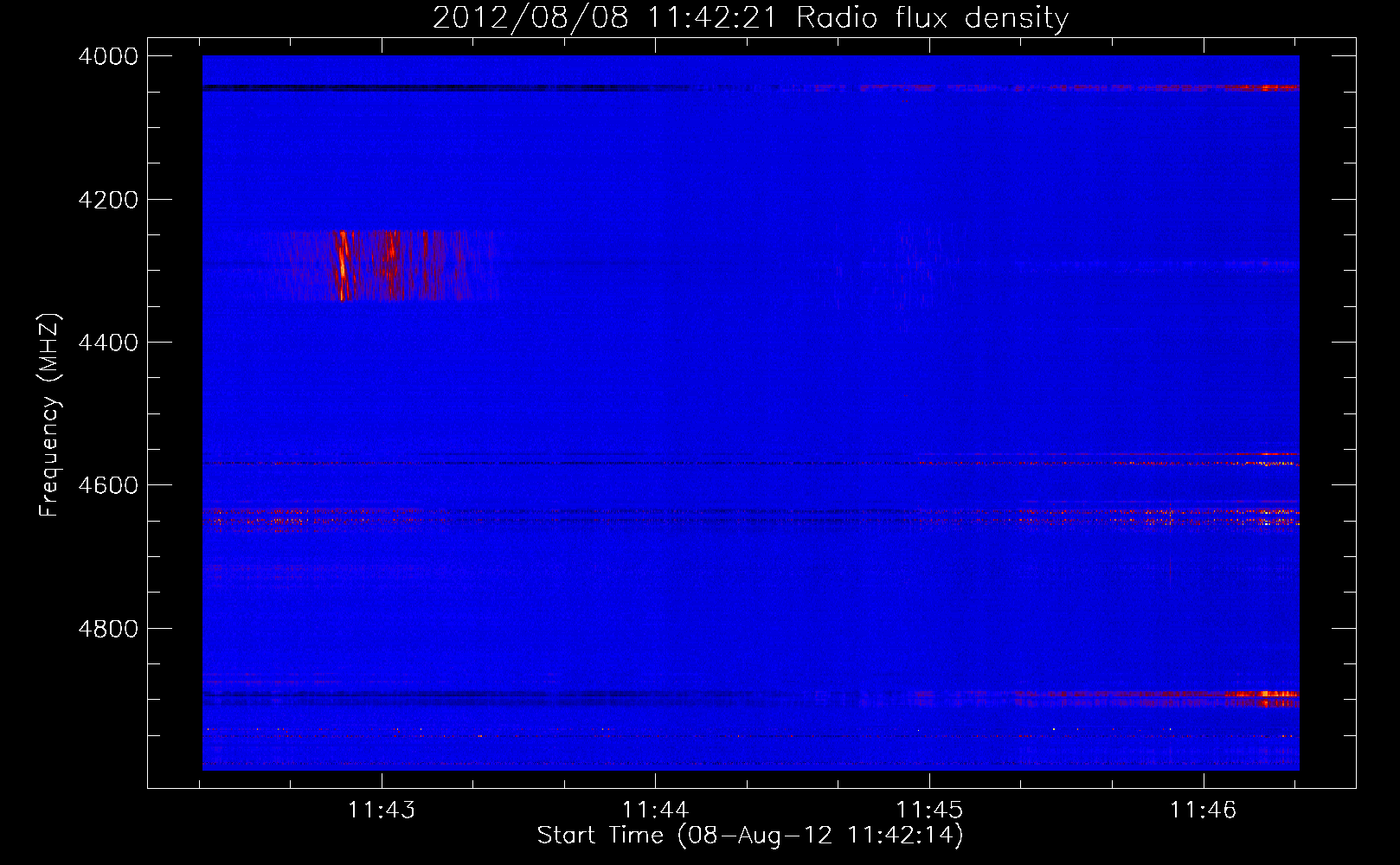Click the plot title '2012/08/08 11:42:21 Radio flux density'
The height and width of the screenshot is (865, 1400).
coord(750,17)
